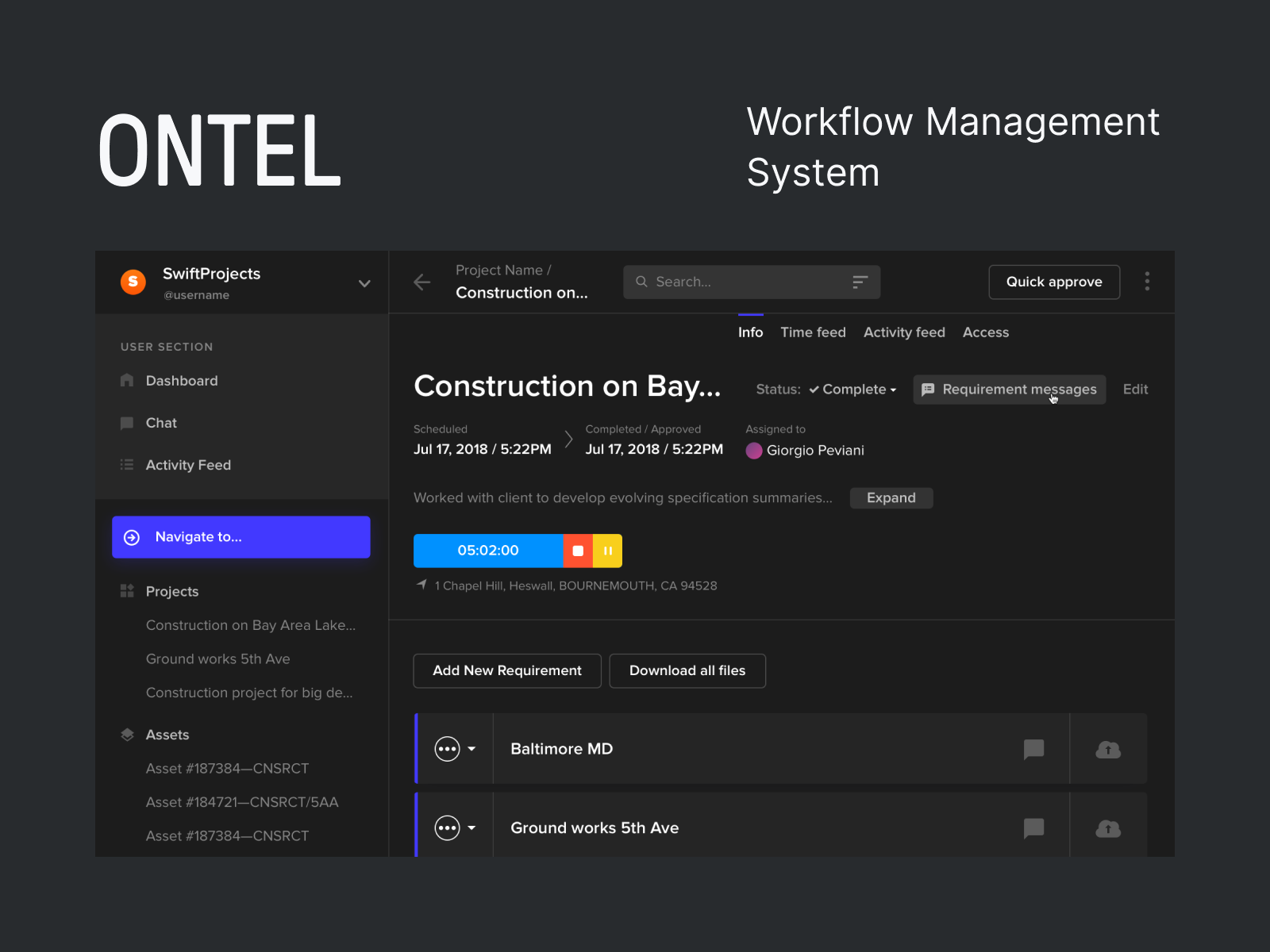Image resolution: width=1270 pixels, height=952 pixels.
Task: Click the Quick approve button
Action: tap(1054, 282)
